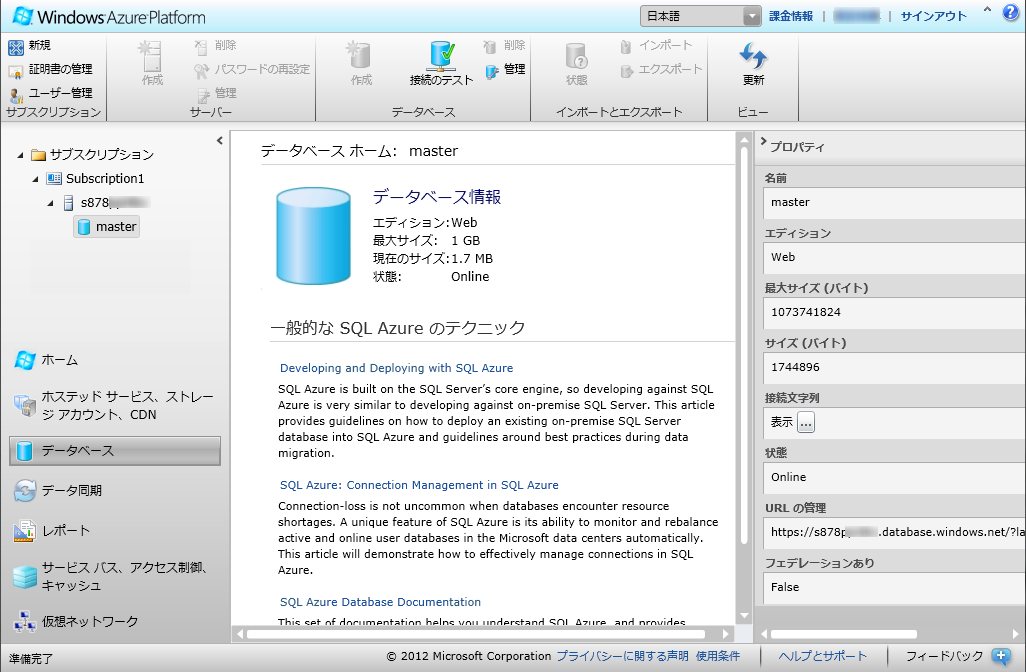Click the content vertical scrollbar thumb
Screen dimensions: 1026x672
click(744, 345)
